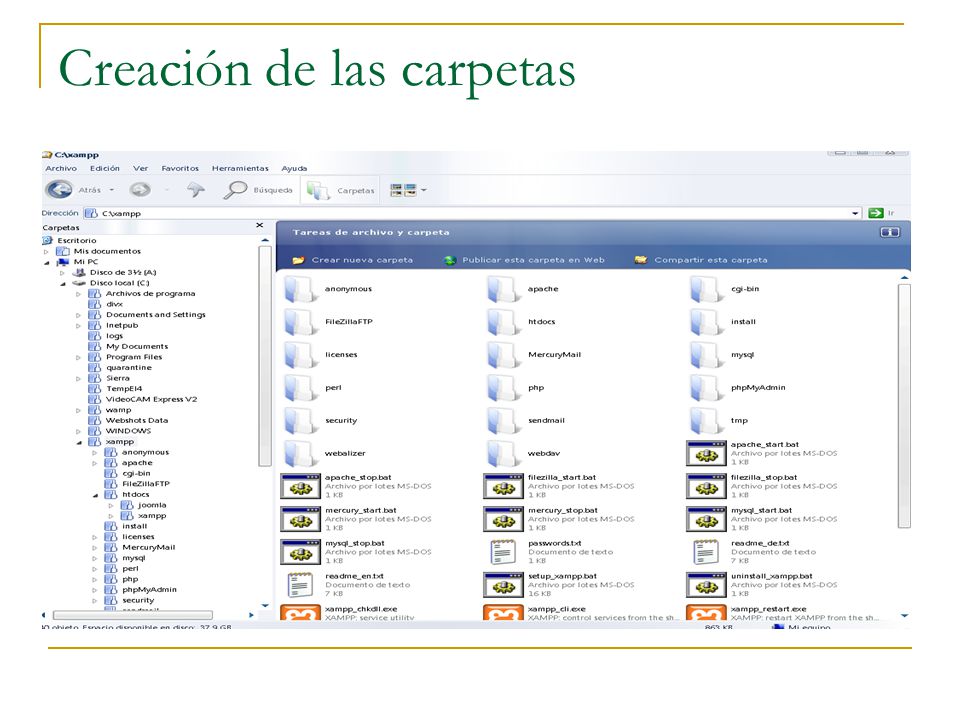This screenshot has height=720, width=960.
Task: Select apache_stop.bat batch file icon
Action: coord(301,487)
